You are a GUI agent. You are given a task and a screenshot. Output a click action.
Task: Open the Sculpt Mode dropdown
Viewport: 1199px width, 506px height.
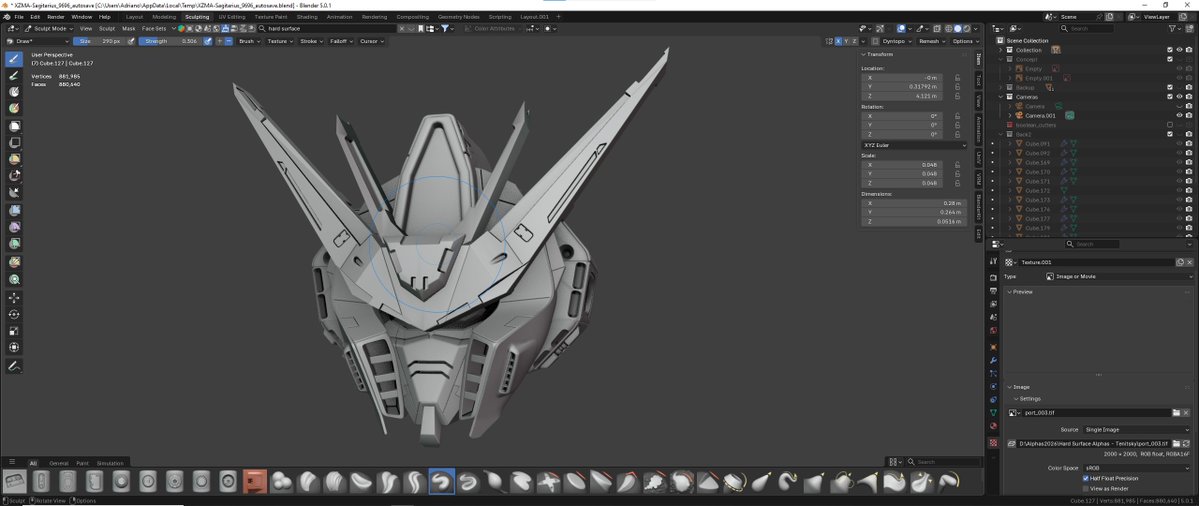click(x=50, y=28)
